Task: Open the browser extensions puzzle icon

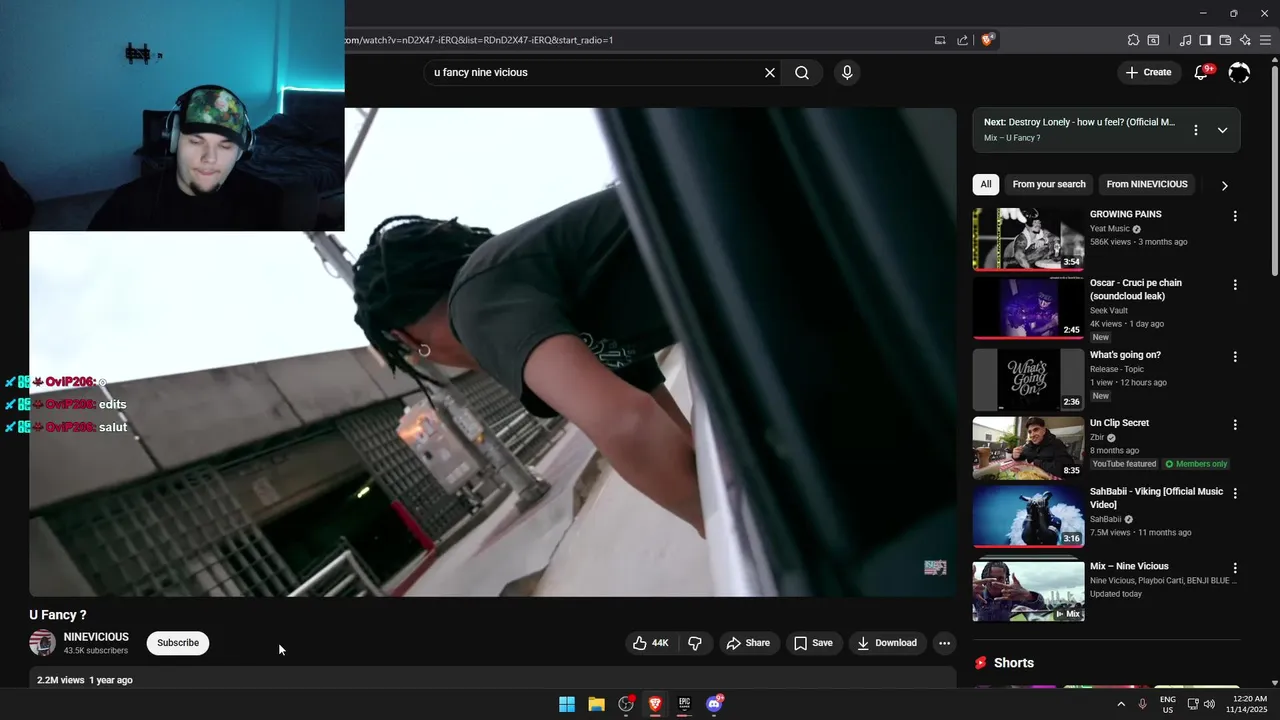Action: 1133,40
